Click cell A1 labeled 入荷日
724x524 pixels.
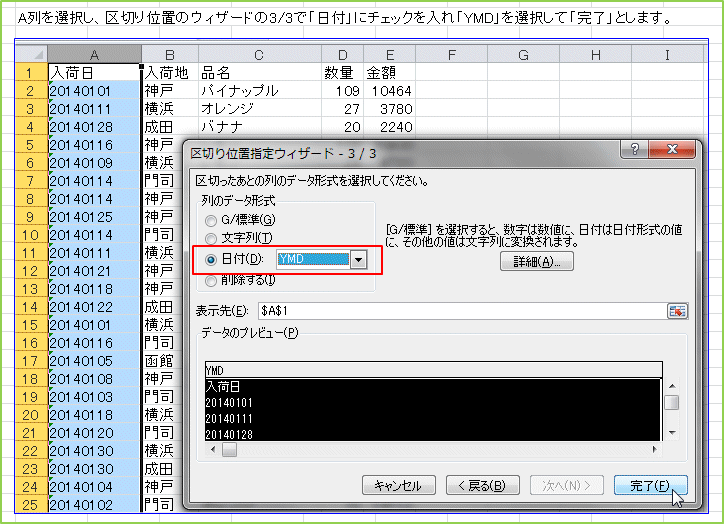click(x=94, y=72)
